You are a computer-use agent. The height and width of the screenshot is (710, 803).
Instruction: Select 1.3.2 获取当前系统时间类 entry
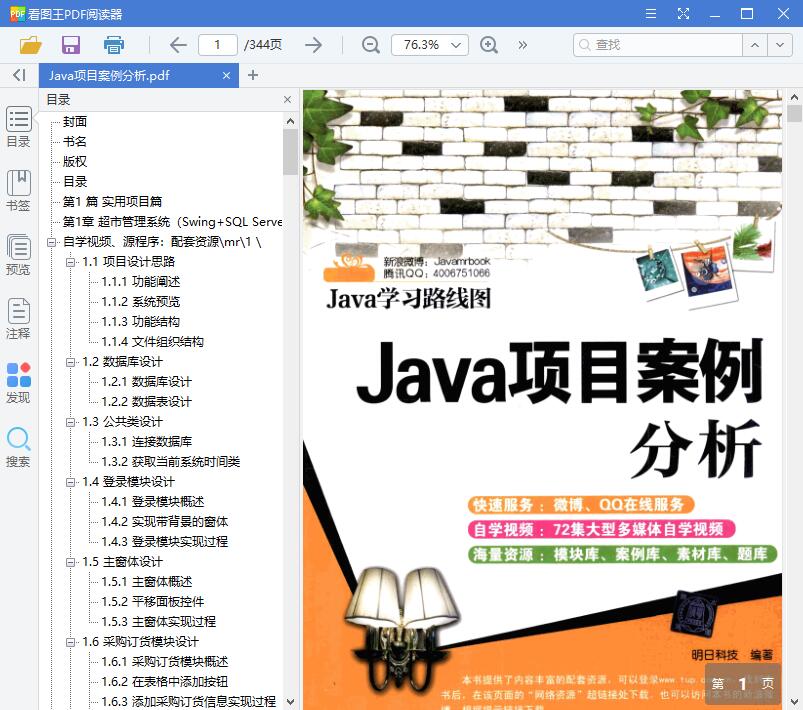pyautogui.click(x=171, y=462)
